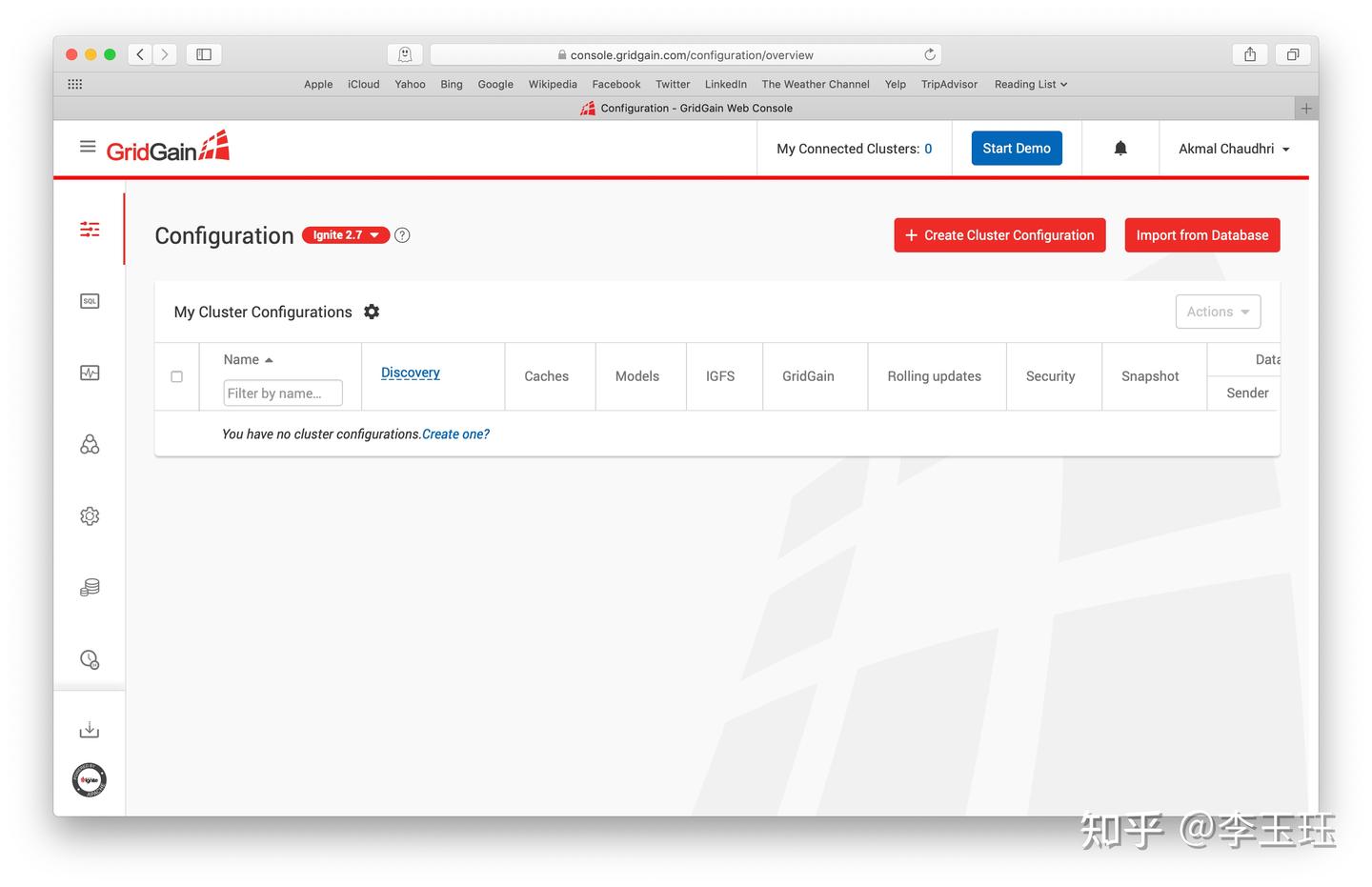1372x887 pixels.
Task: Click the notification bell icon
Action: click(1120, 148)
